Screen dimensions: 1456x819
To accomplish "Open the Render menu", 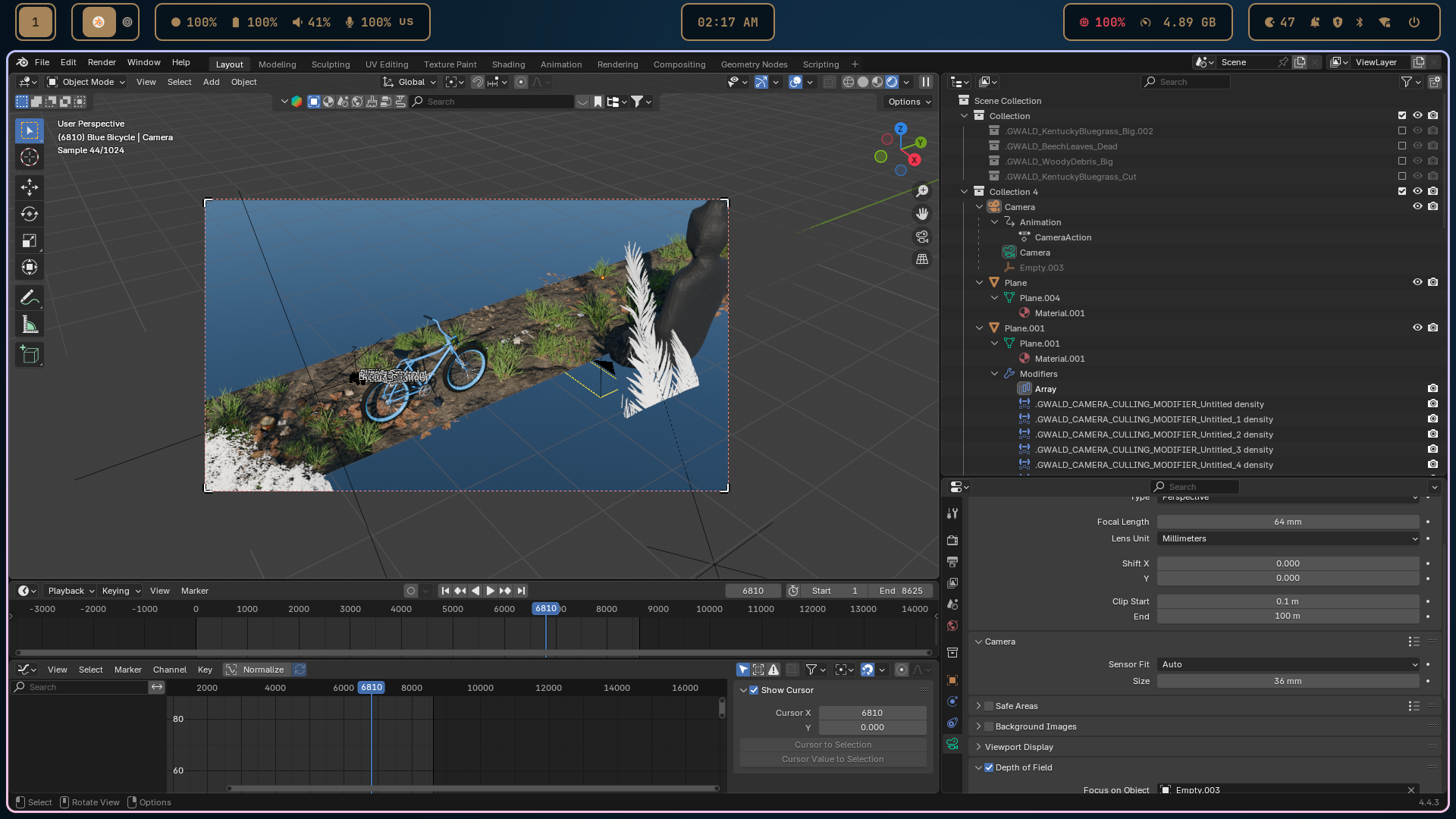I will [102, 62].
